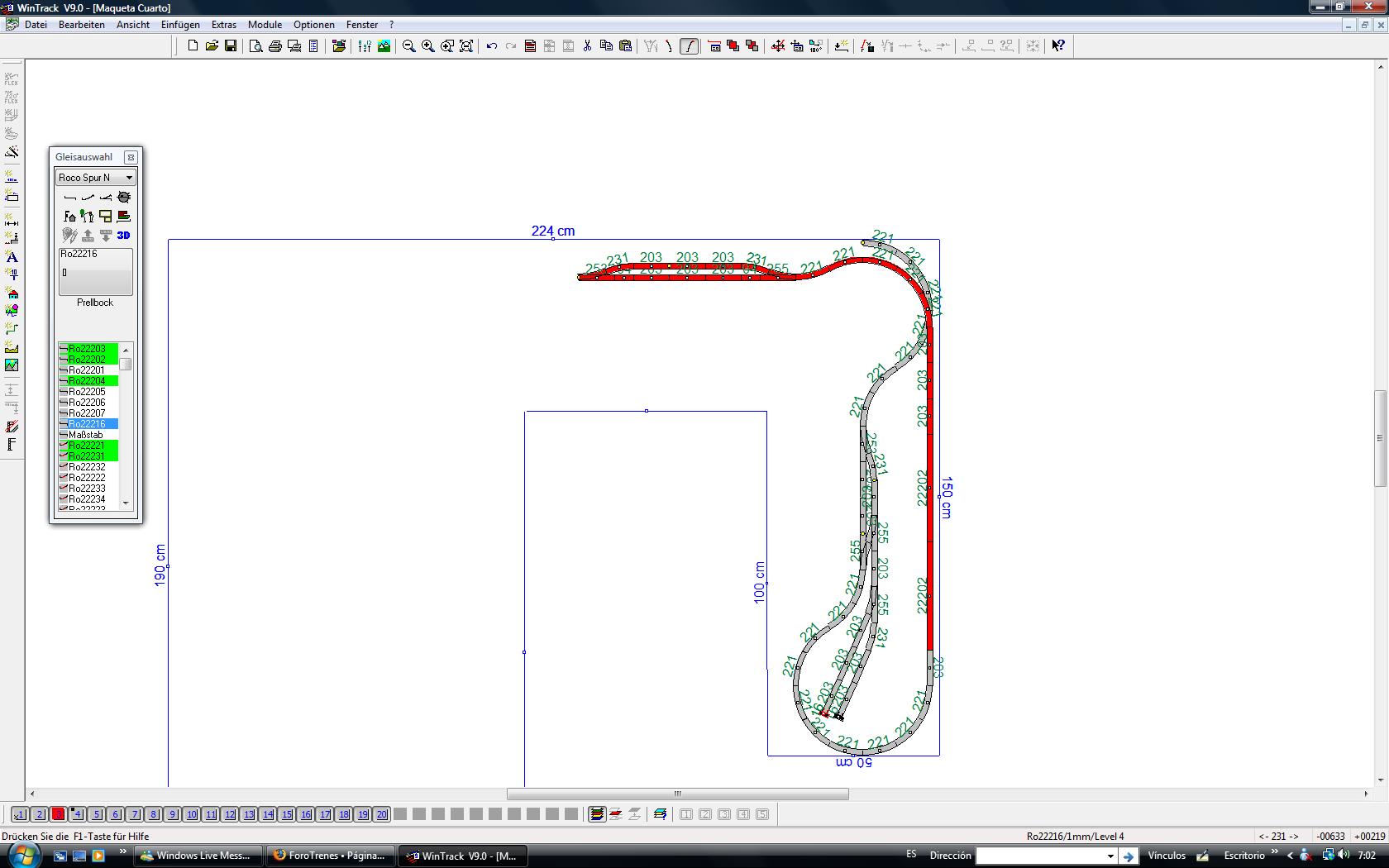Toggle the show all levels layers icon
The width and height of the screenshot is (1389, 868).
[x=596, y=814]
